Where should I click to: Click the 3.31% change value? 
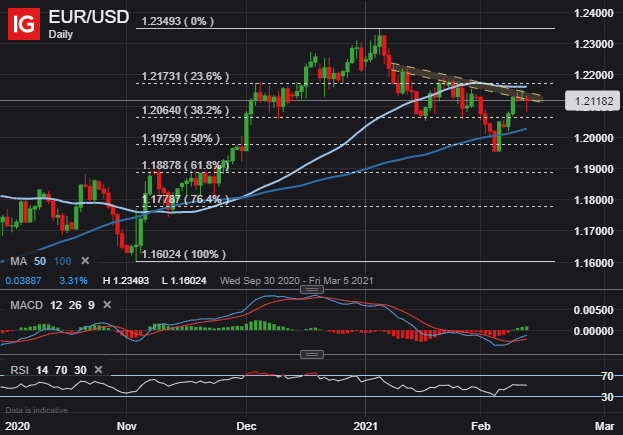coord(73,281)
